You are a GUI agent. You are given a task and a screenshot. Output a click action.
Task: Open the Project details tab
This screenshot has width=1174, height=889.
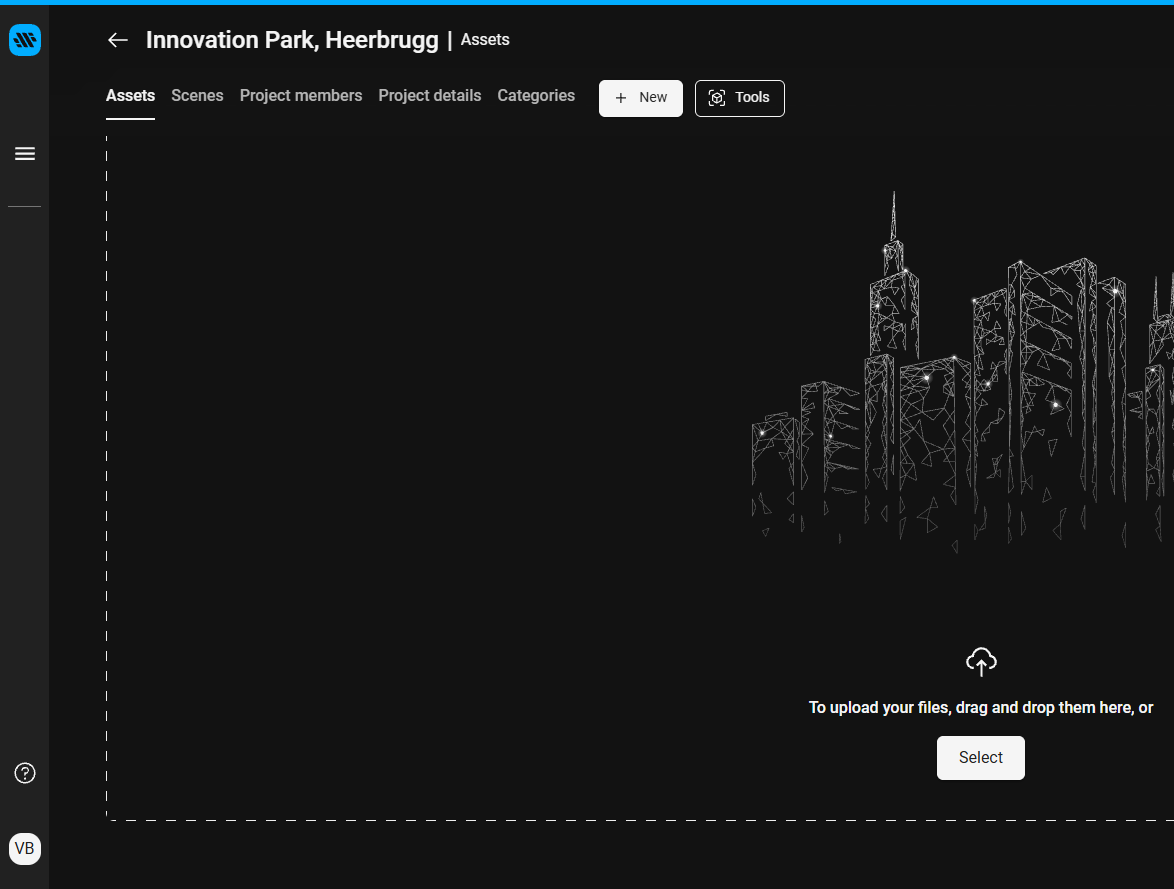point(430,96)
